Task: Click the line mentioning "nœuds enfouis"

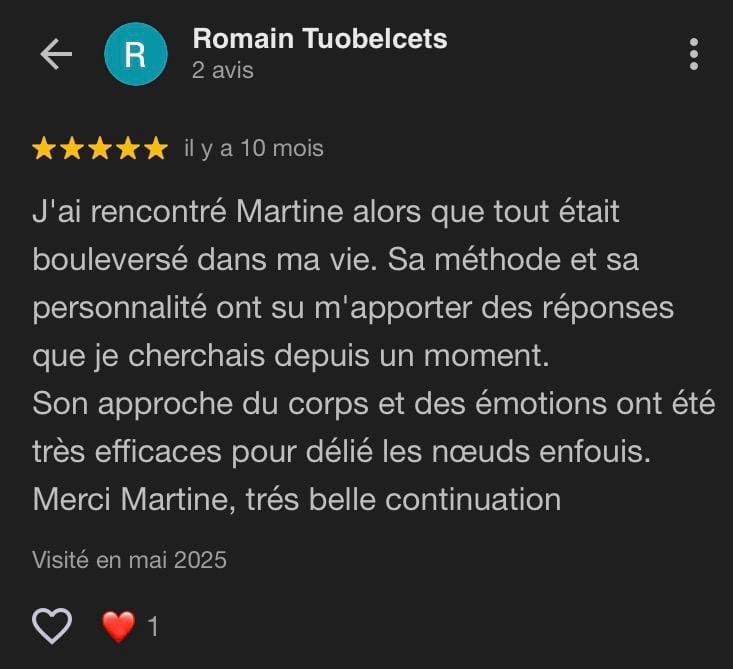Action: (342, 451)
